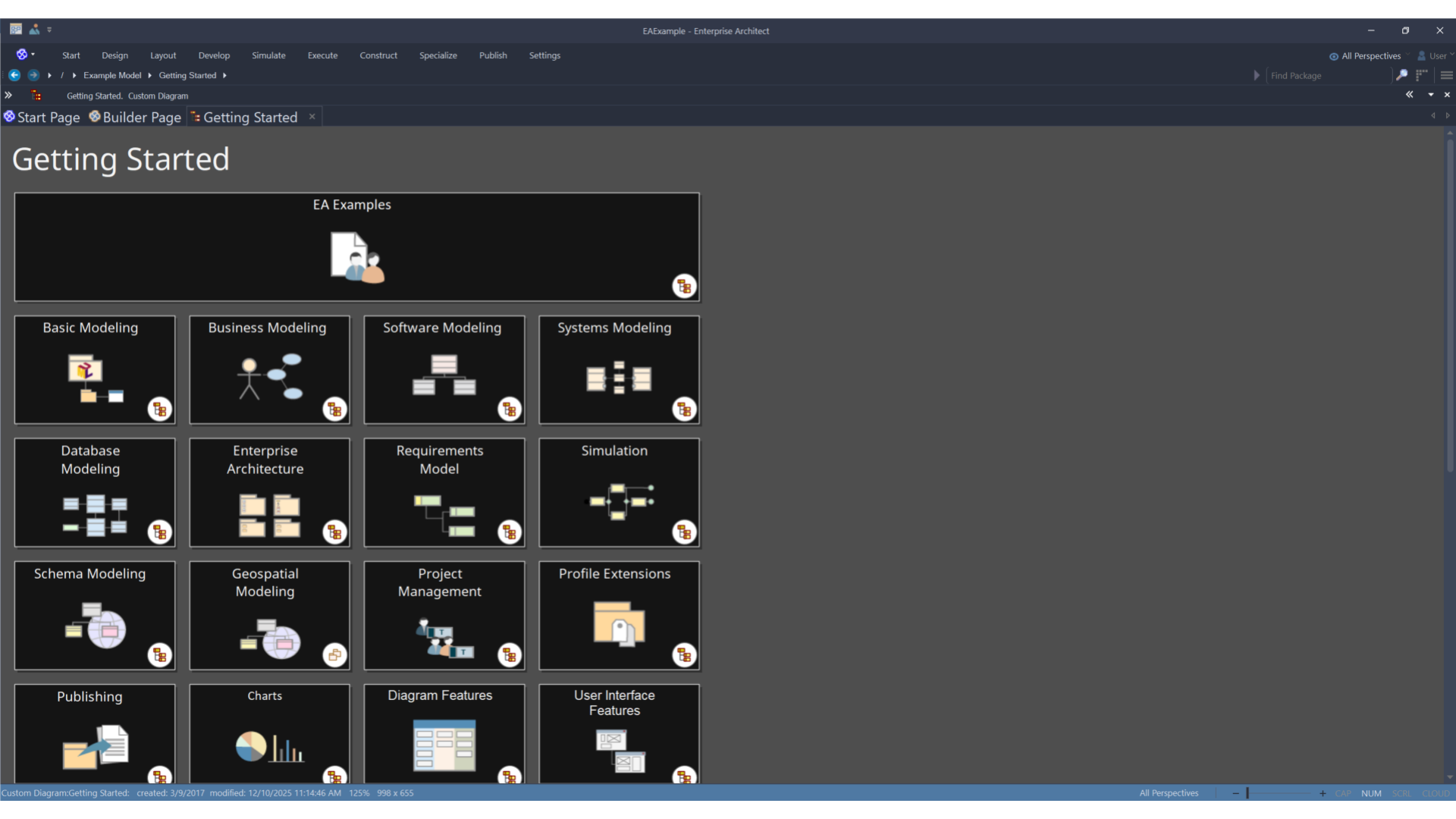Select the hamburger menu icon beside Find Package
This screenshot has height=819, width=1456.
(1447, 76)
